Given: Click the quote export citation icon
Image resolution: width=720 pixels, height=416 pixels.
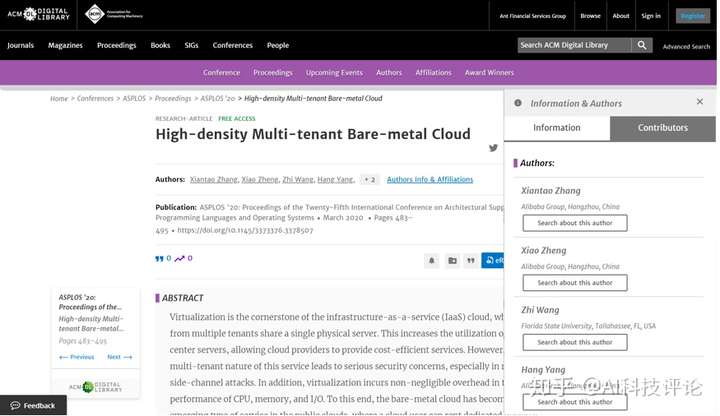Looking at the screenshot, I should click(x=471, y=260).
